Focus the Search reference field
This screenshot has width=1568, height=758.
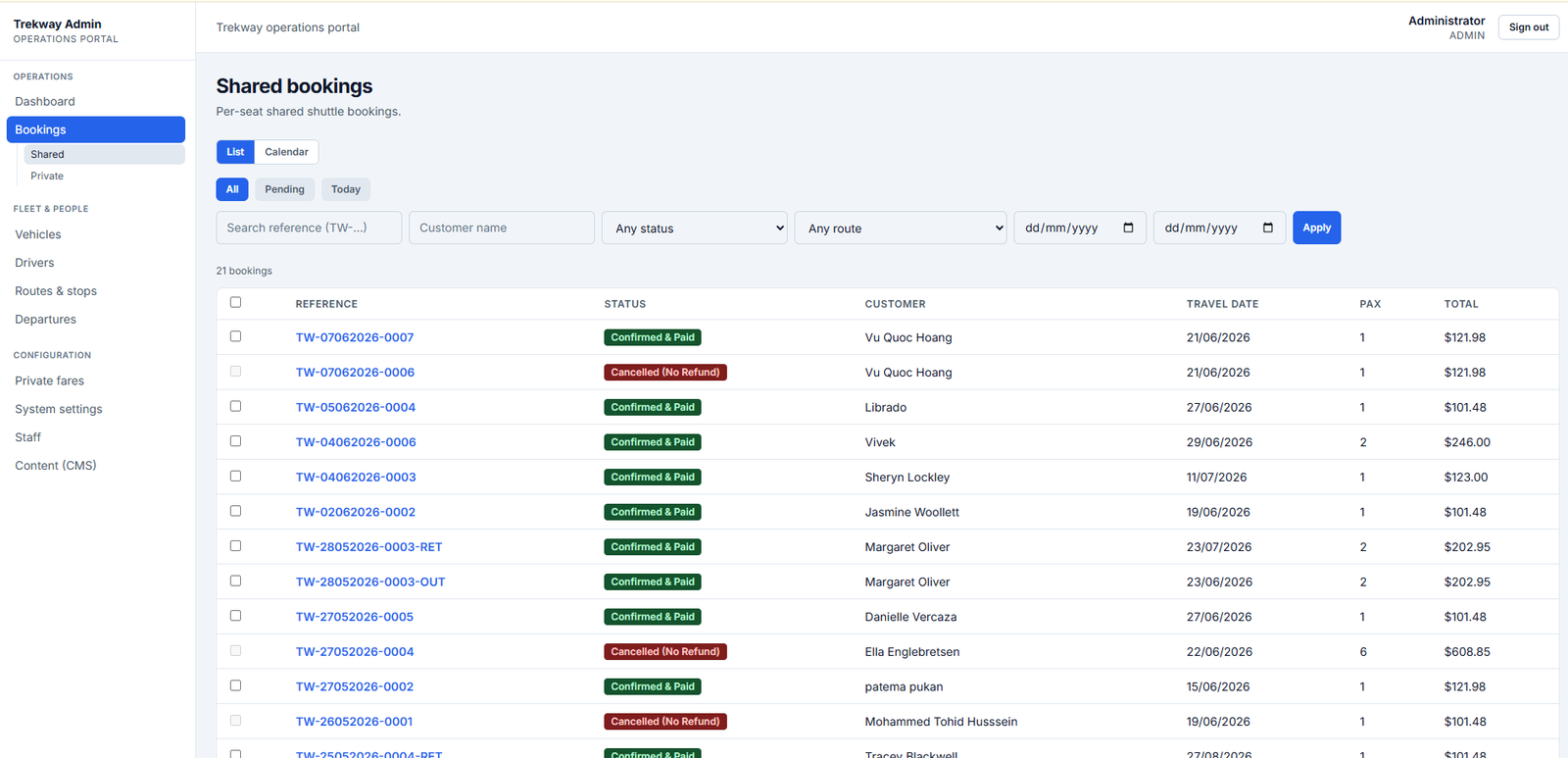coord(309,227)
